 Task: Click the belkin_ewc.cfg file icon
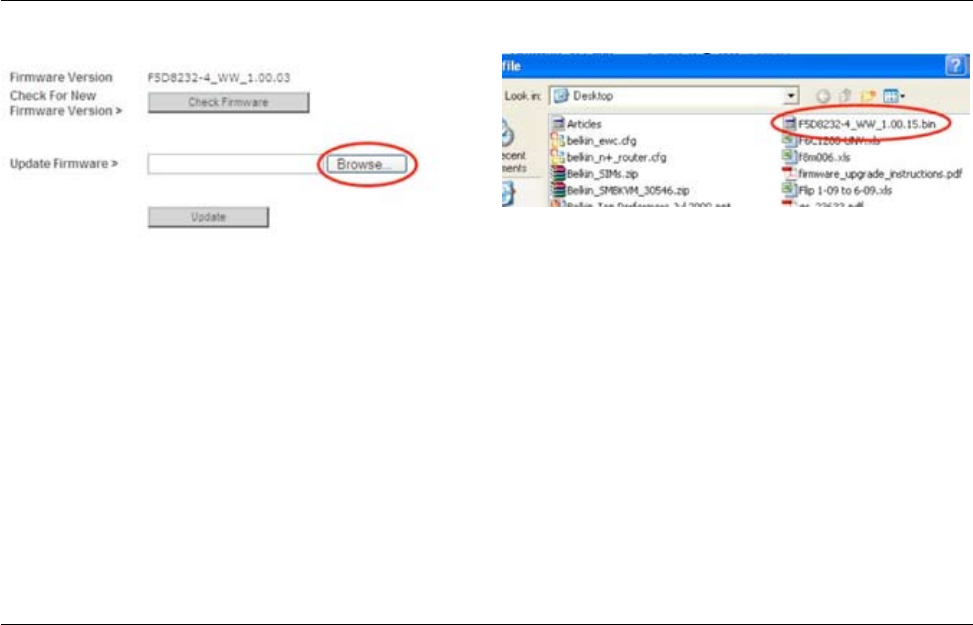tap(558, 140)
